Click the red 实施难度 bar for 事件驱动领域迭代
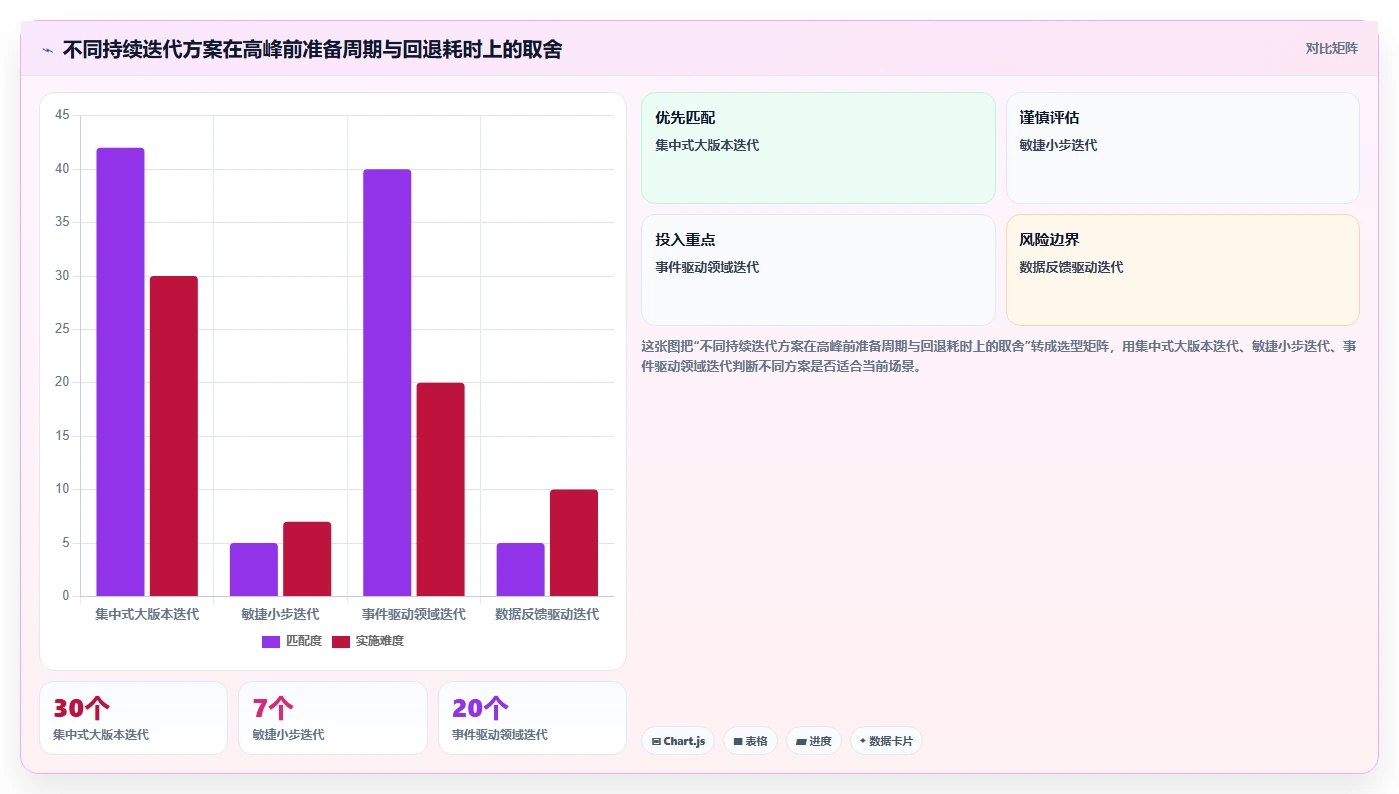1399x794 pixels. click(x=441, y=490)
